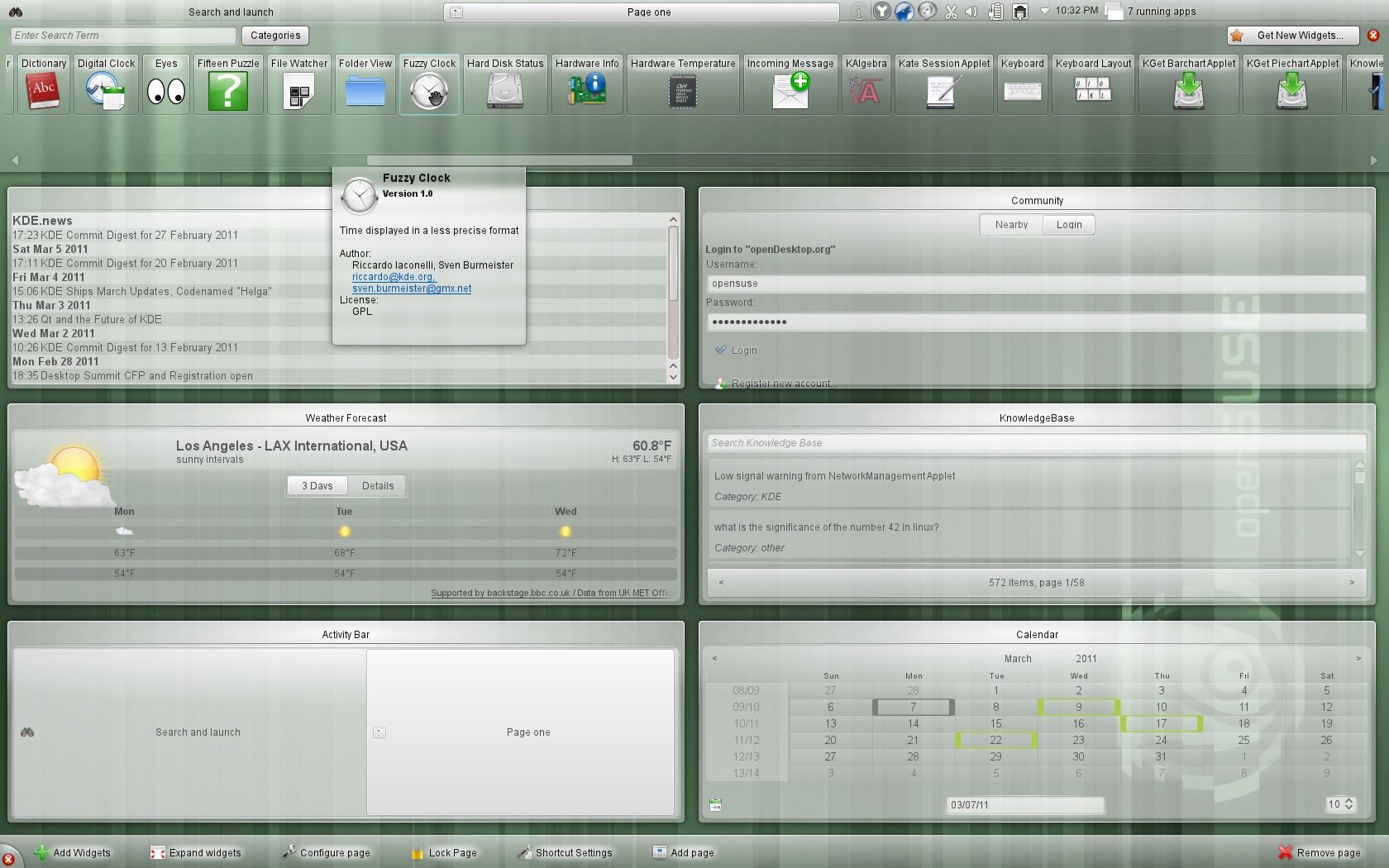The height and width of the screenshot is (868, 1389).
Task: Click the widget list horizontal scrollbar
Action: click(499, 160)
